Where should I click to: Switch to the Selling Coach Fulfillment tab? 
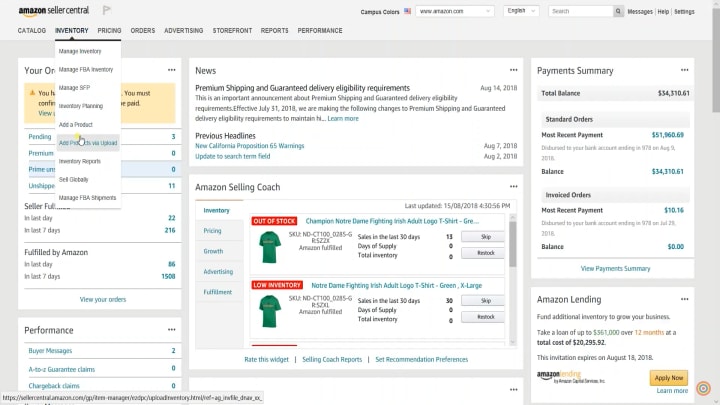point(218,292)
